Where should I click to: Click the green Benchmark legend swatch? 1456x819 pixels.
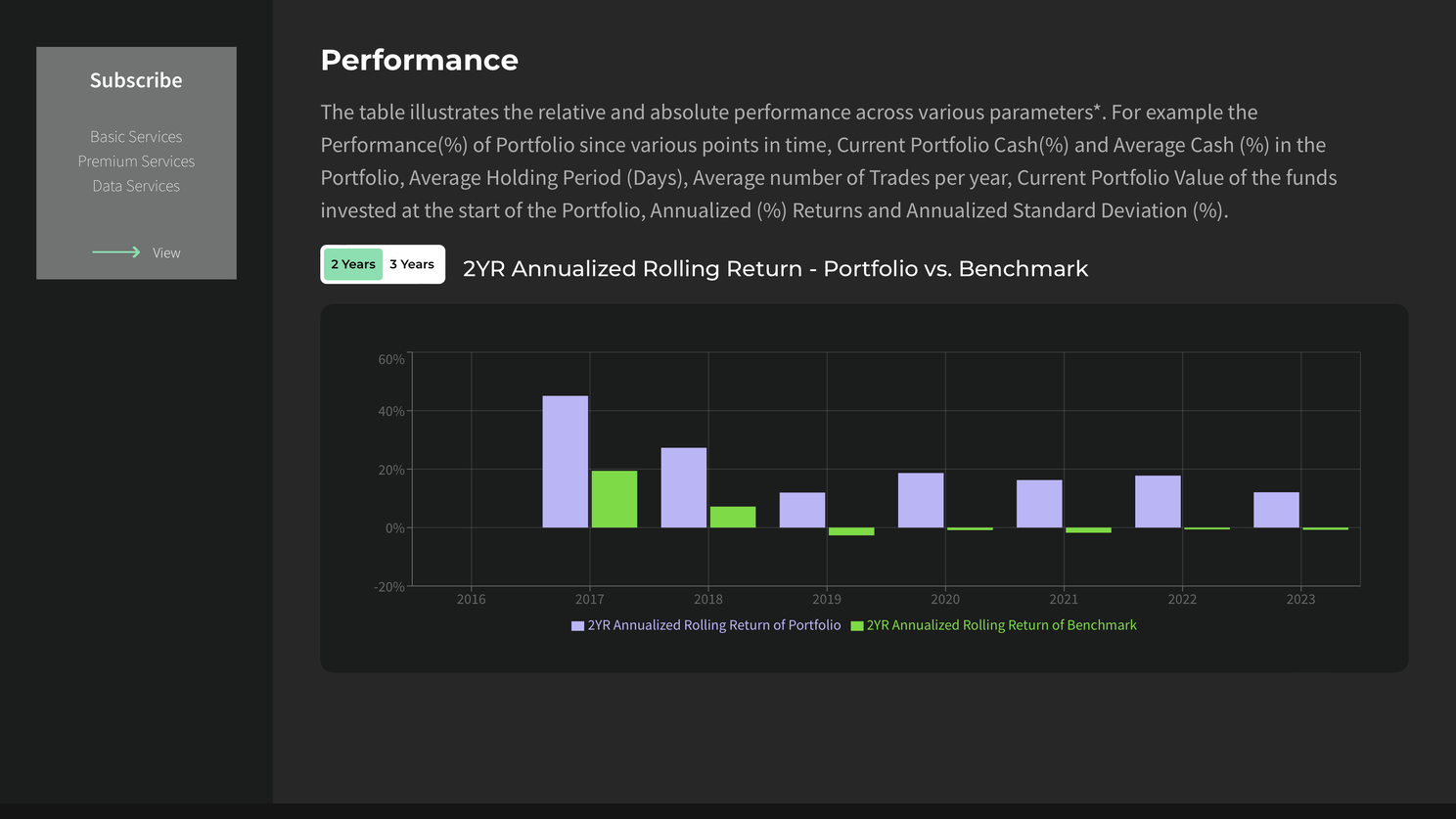tap(857, 626)
